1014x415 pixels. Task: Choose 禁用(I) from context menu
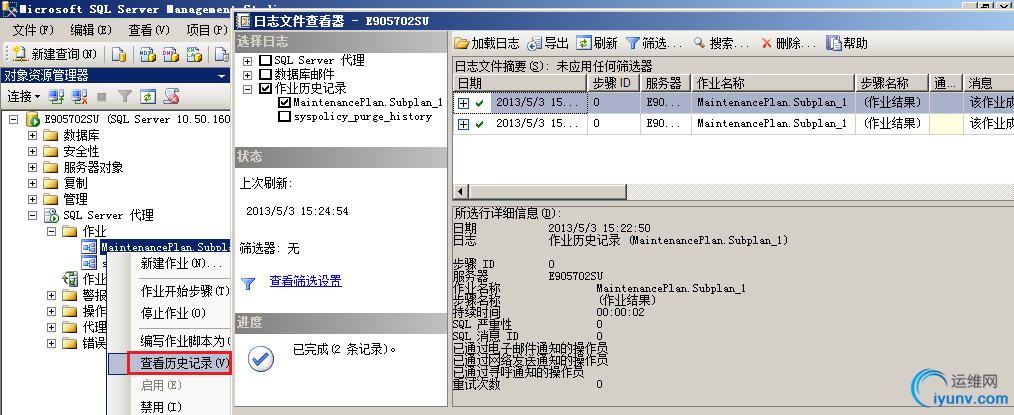[x=161, y=407]
